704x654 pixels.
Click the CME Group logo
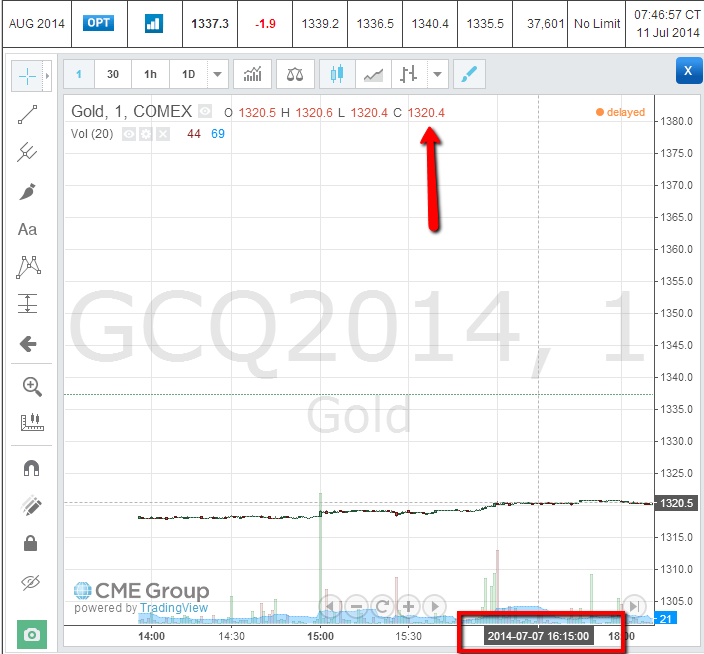pyautogui.click(x=141, y=590)
